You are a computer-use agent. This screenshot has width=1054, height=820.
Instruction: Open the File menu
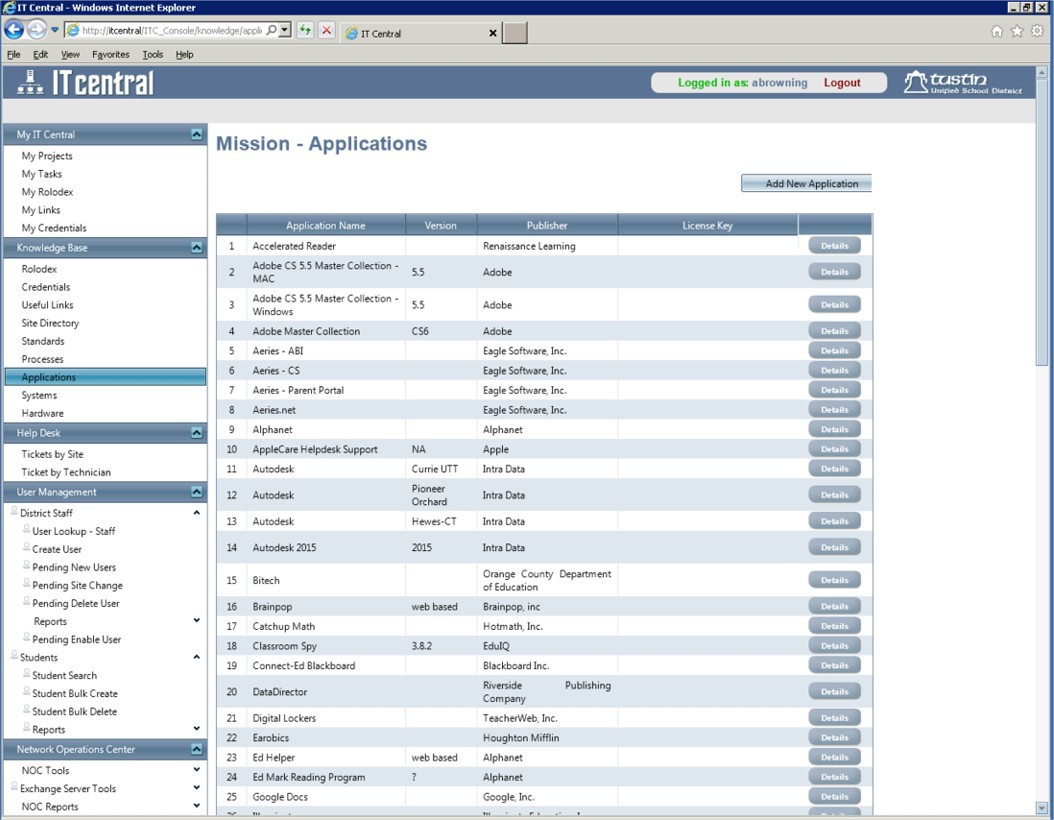(x=13, y=54)
